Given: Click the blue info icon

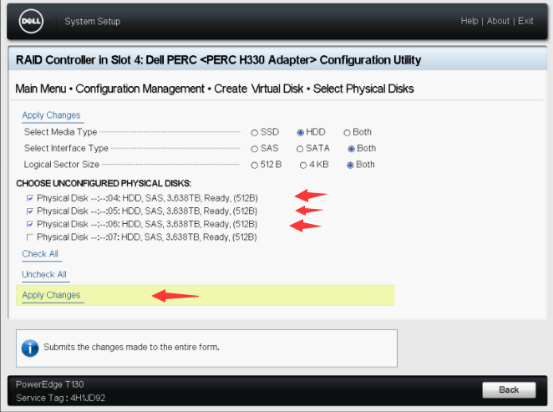Looking at the screenshot, I should 30,348.
